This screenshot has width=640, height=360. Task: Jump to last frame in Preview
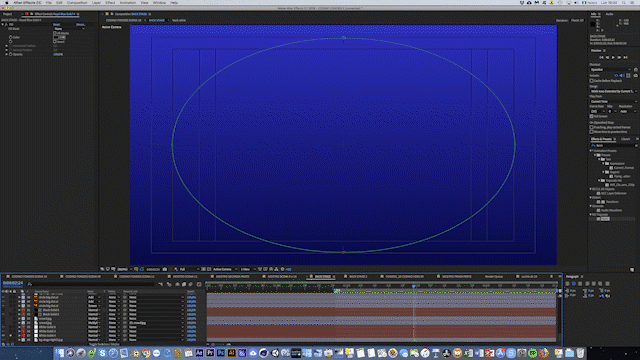click(625, 58)
